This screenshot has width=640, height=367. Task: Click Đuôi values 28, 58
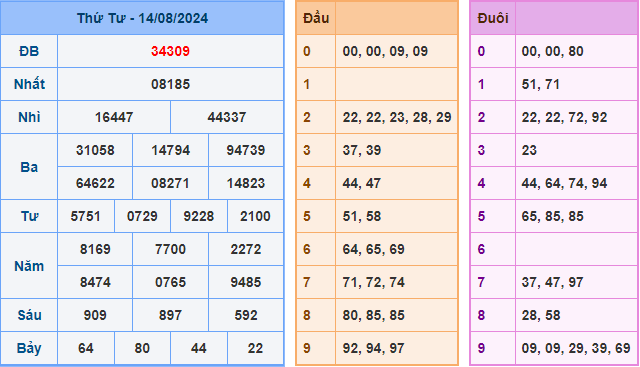[540, 316]
